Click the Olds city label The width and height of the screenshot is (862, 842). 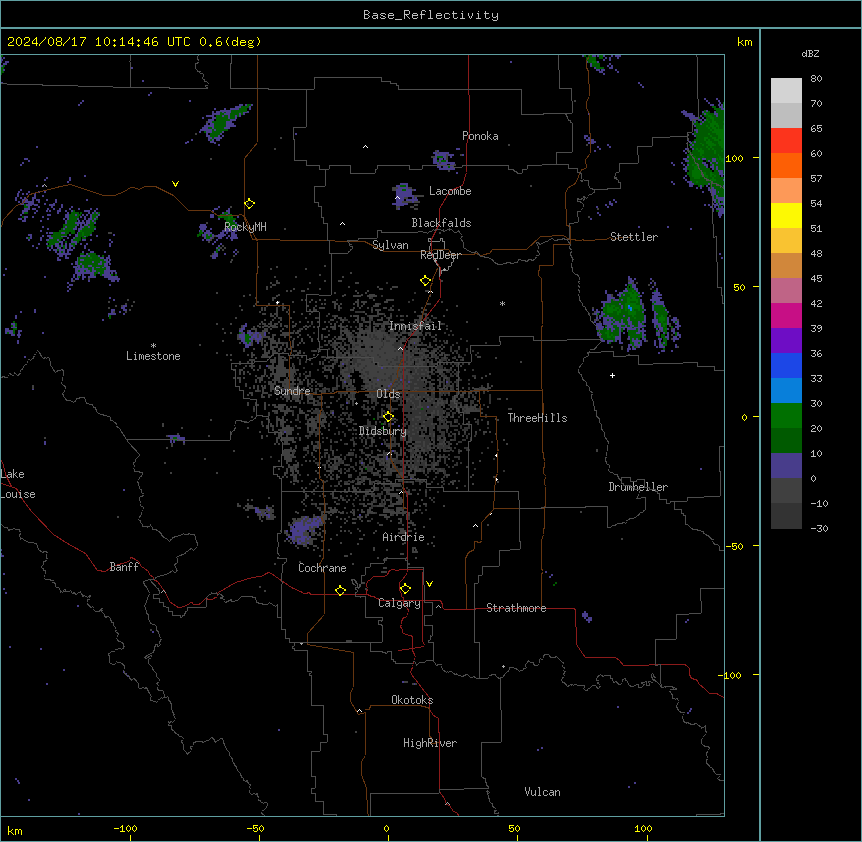point(388,394)
